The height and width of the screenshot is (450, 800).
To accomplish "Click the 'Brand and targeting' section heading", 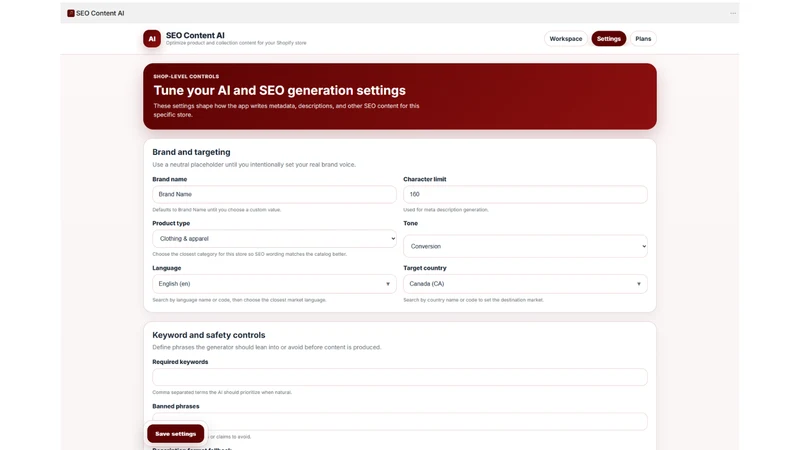I will 191,152.
